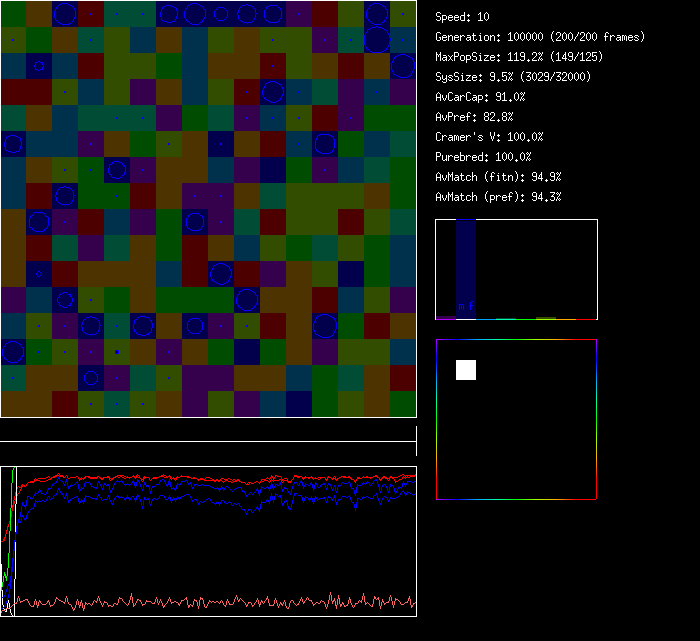Viewport: 700px width, 641px height.
Task: Click the white square in the rainbow-bordered panel
Action: tap(466, 370)
